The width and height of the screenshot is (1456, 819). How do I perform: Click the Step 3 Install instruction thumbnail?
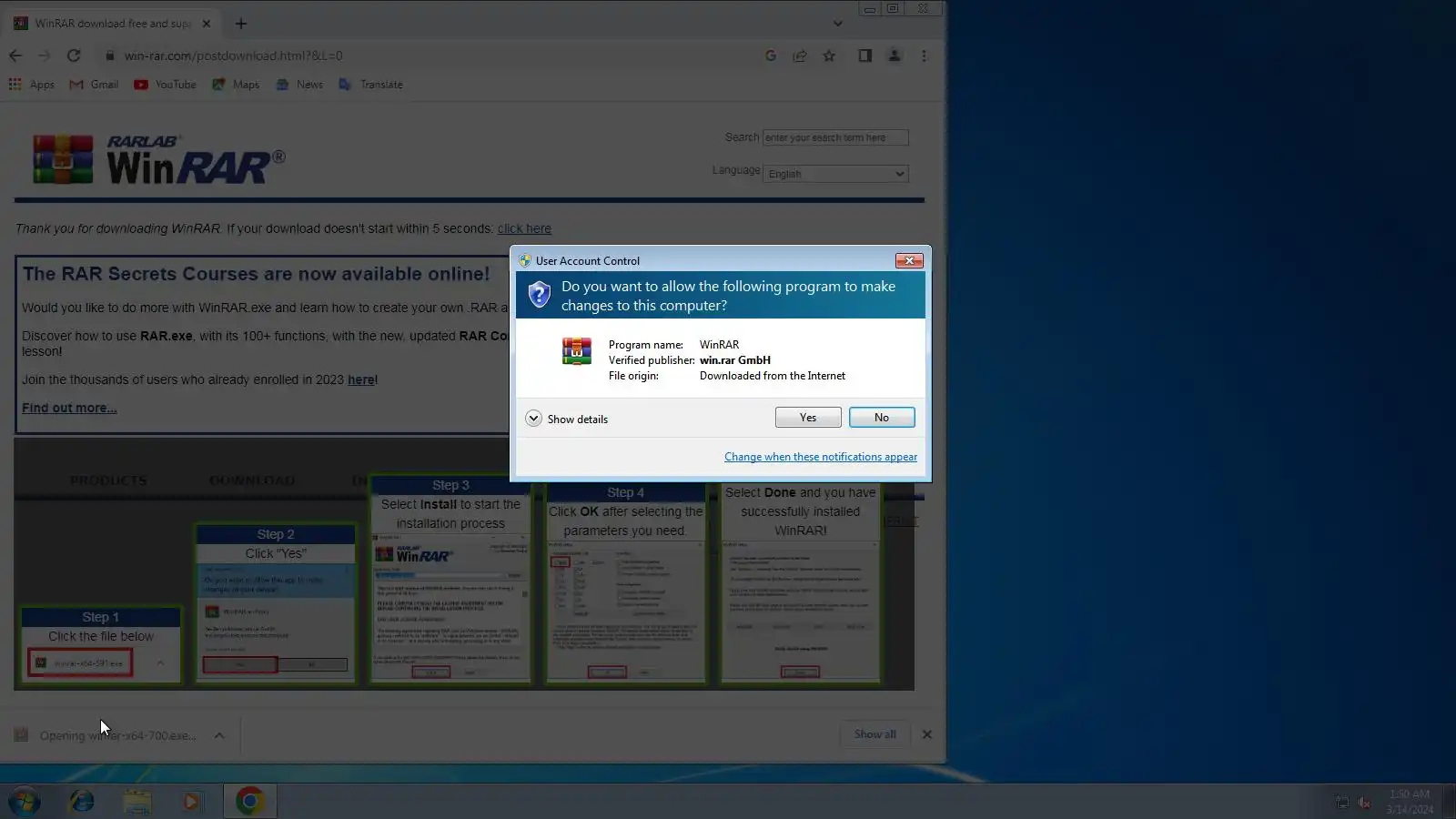(x=450, y=580)
